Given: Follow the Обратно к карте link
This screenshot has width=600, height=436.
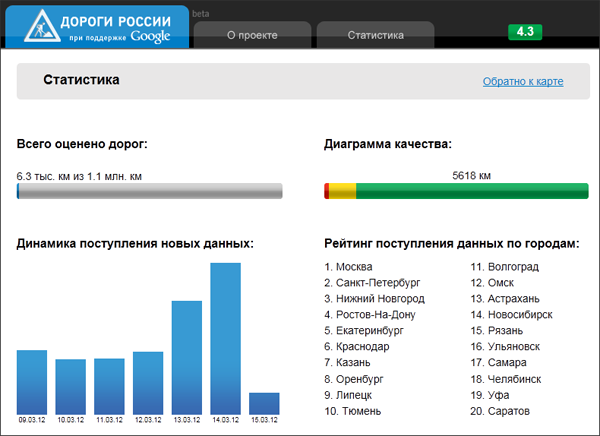Looking at the screenshot, I should click(x=523, y=81).
